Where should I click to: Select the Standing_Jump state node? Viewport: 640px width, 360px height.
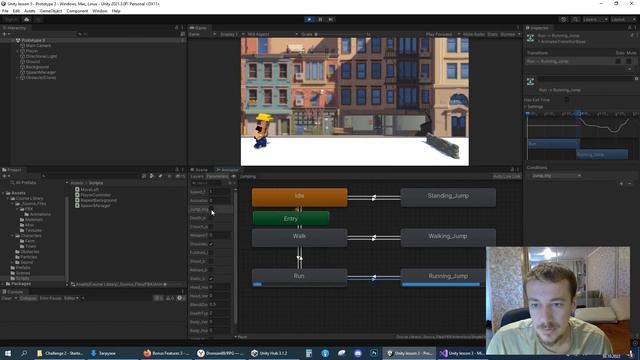(x=448, y=197)
